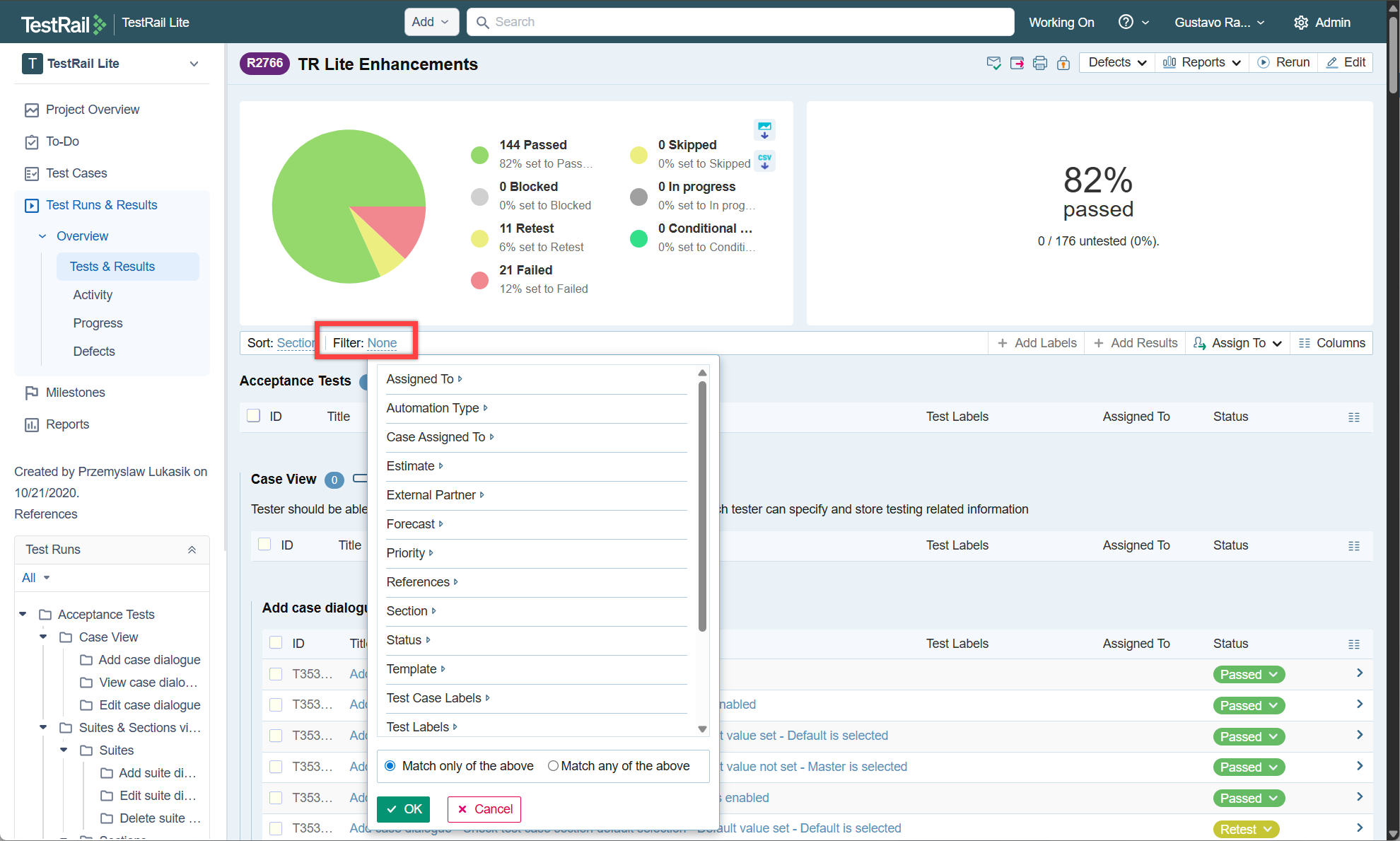Click the green OK button

pos(403,809)
